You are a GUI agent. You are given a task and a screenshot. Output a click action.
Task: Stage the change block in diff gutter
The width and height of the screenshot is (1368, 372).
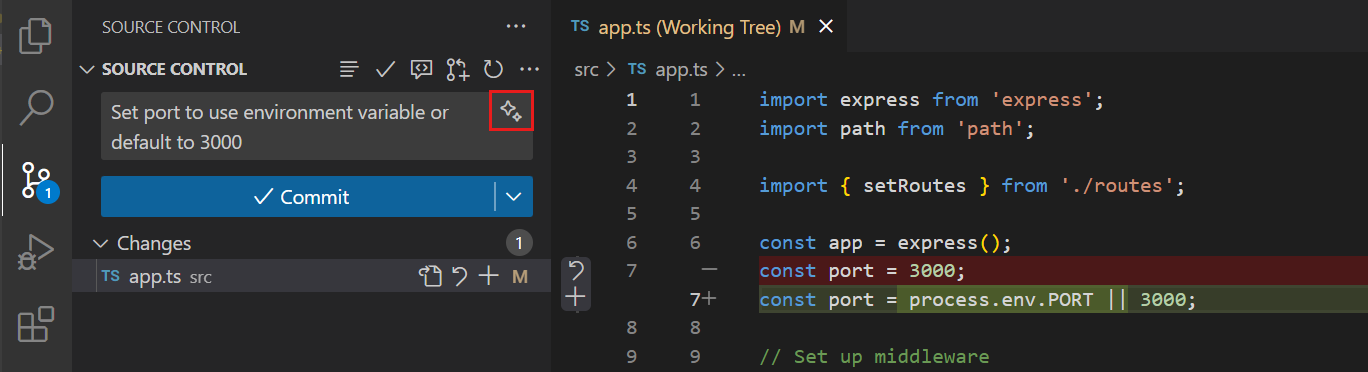(575, 297)
